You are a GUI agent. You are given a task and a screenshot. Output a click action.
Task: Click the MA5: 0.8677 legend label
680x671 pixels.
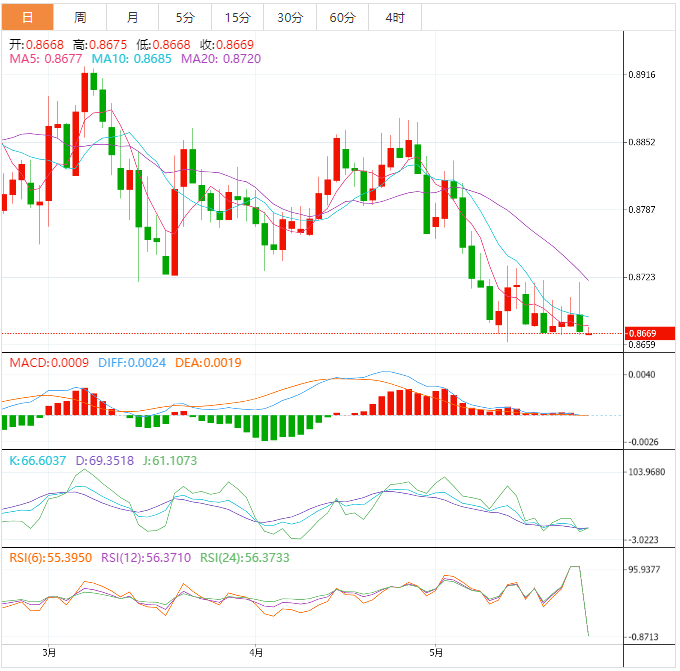tap(46, 60)
